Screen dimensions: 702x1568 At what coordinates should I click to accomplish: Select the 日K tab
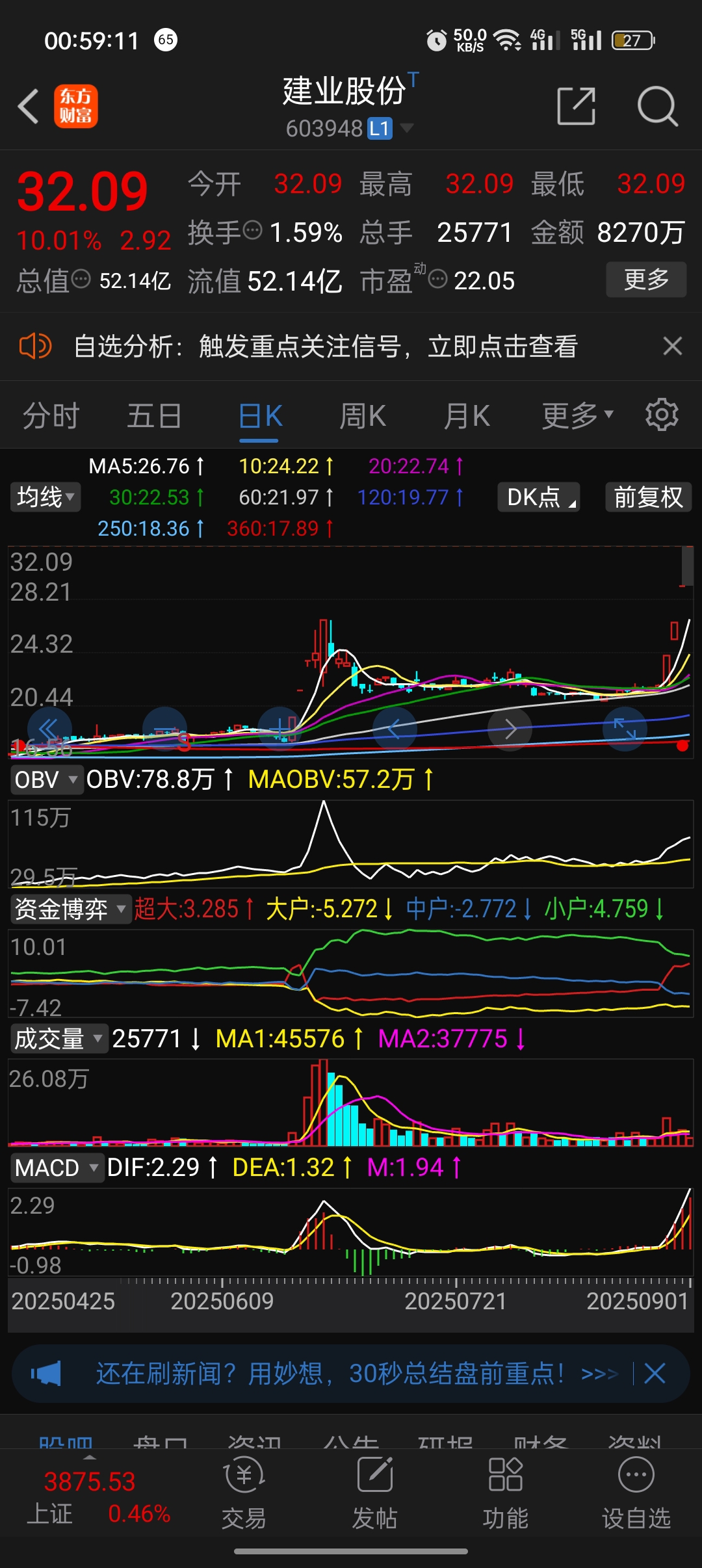click(259, 415)
